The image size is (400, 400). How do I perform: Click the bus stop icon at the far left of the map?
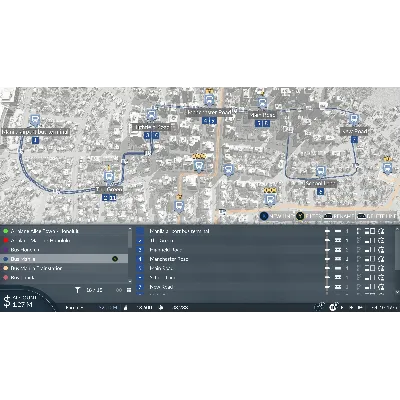(35, 120)
